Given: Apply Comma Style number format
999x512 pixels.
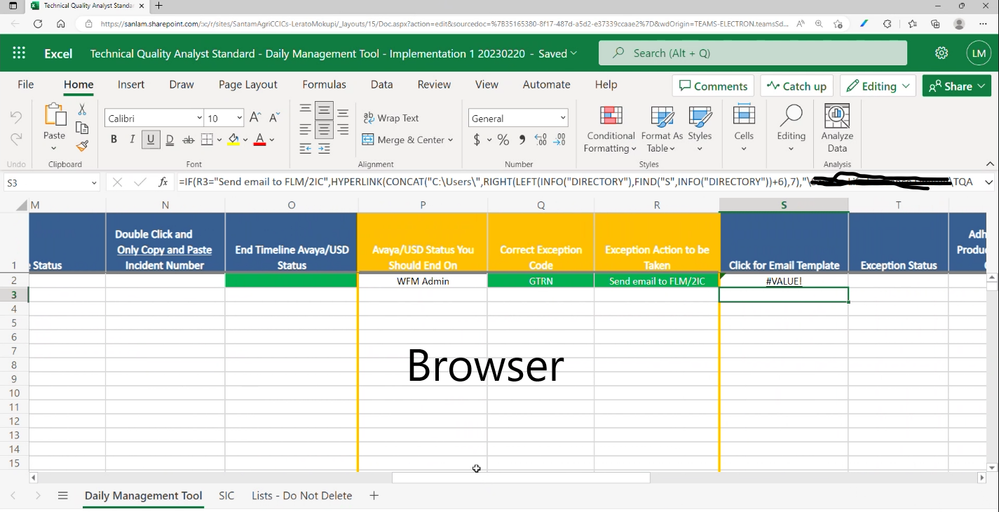Looking at the screenshot, I should click(x=522, y=139).
